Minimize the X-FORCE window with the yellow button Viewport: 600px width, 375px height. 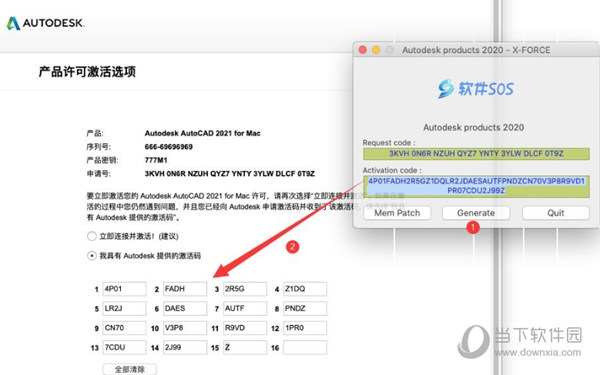pyautogui.click(x=376, y=50)
